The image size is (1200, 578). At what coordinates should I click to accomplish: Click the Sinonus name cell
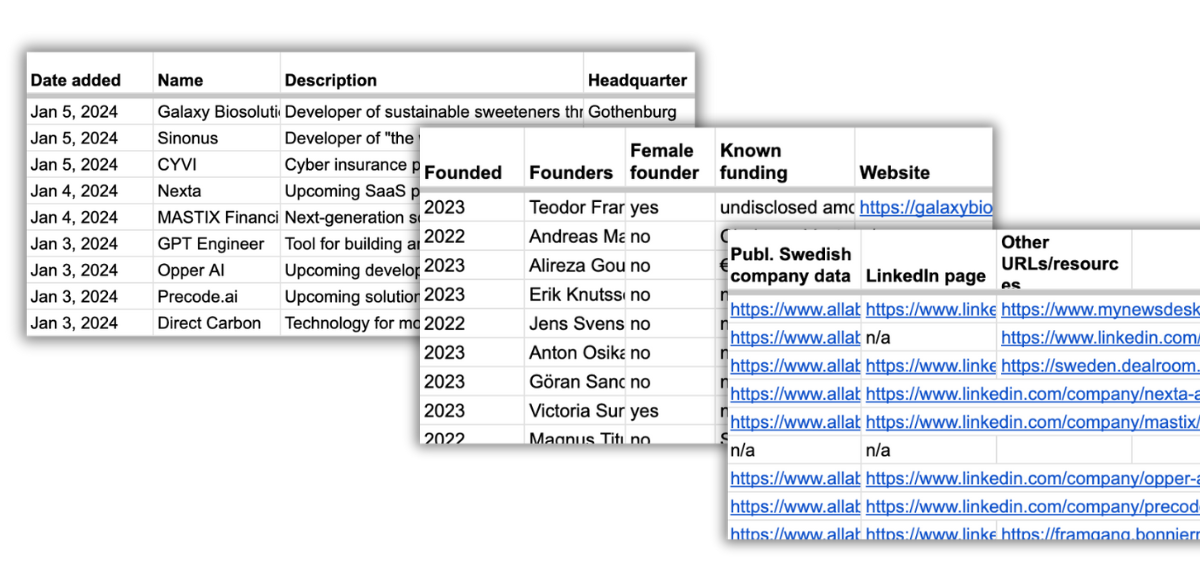[x=218, y=138]
